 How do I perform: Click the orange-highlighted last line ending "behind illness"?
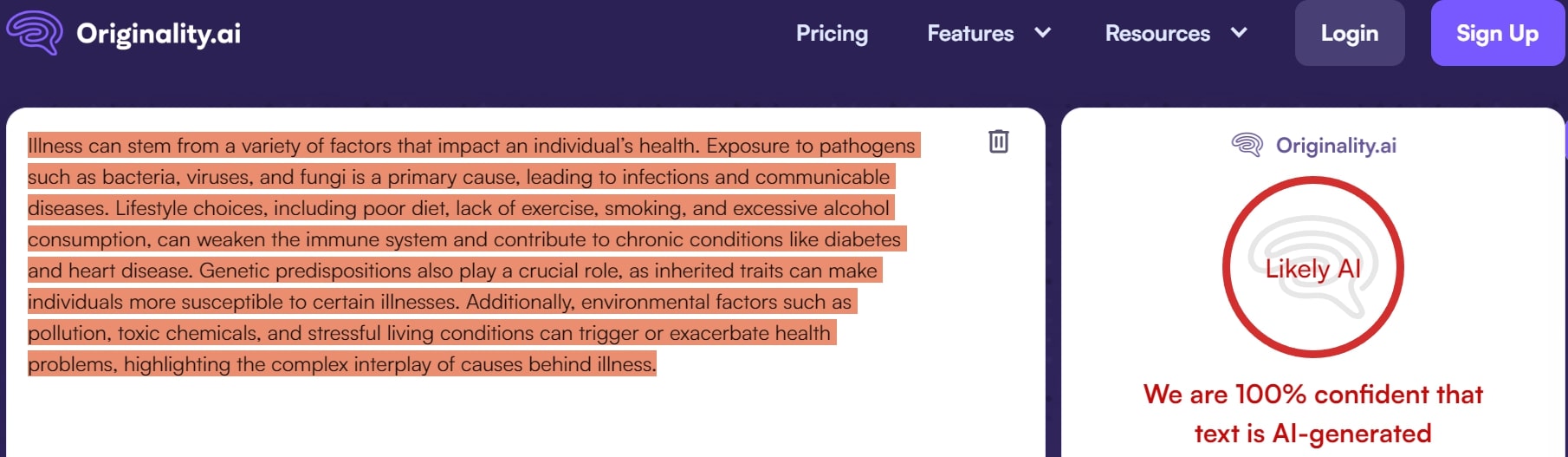tap(342, 364)
